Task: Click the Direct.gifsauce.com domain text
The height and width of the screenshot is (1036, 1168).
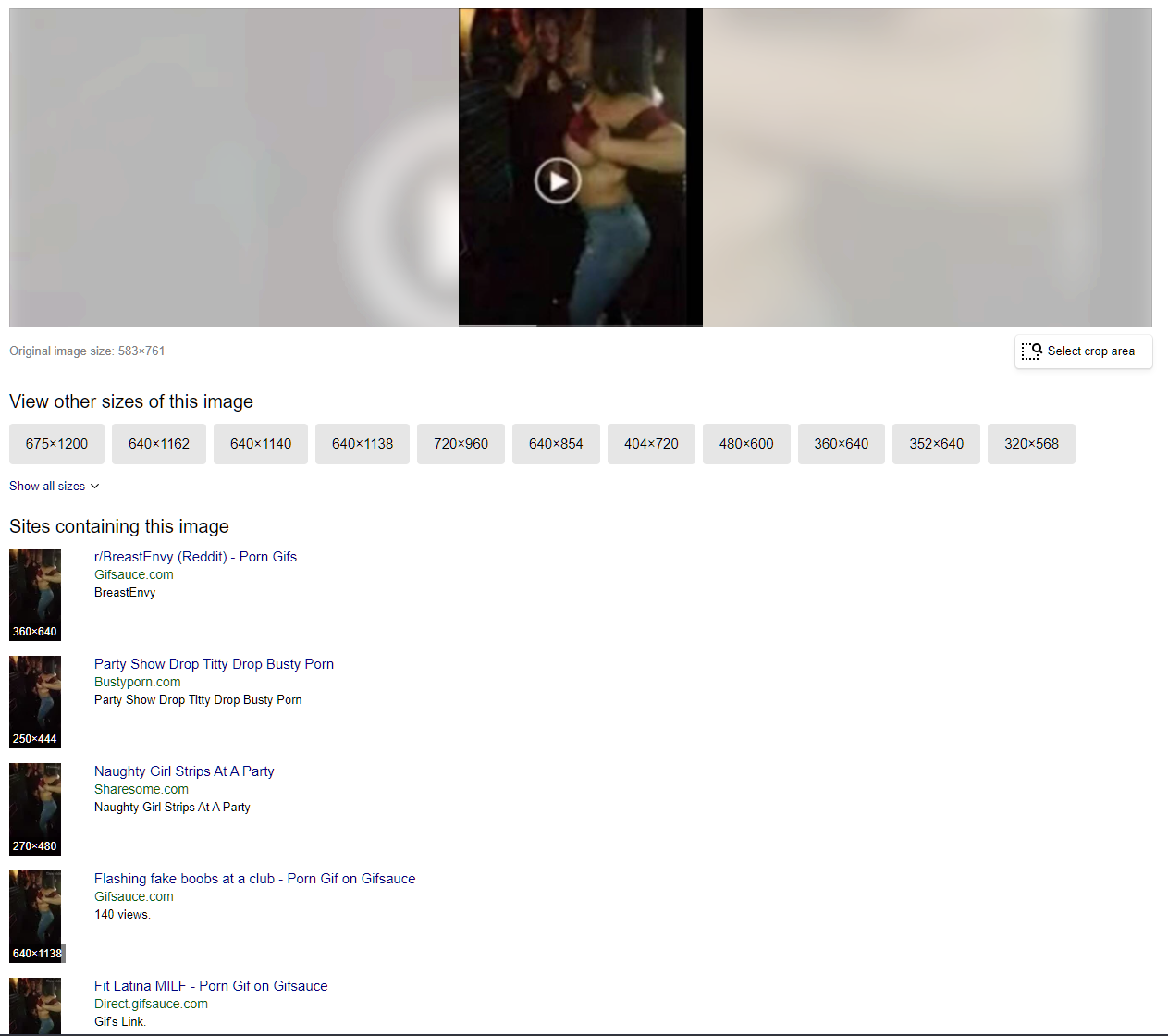Action: pos(151,1004)
